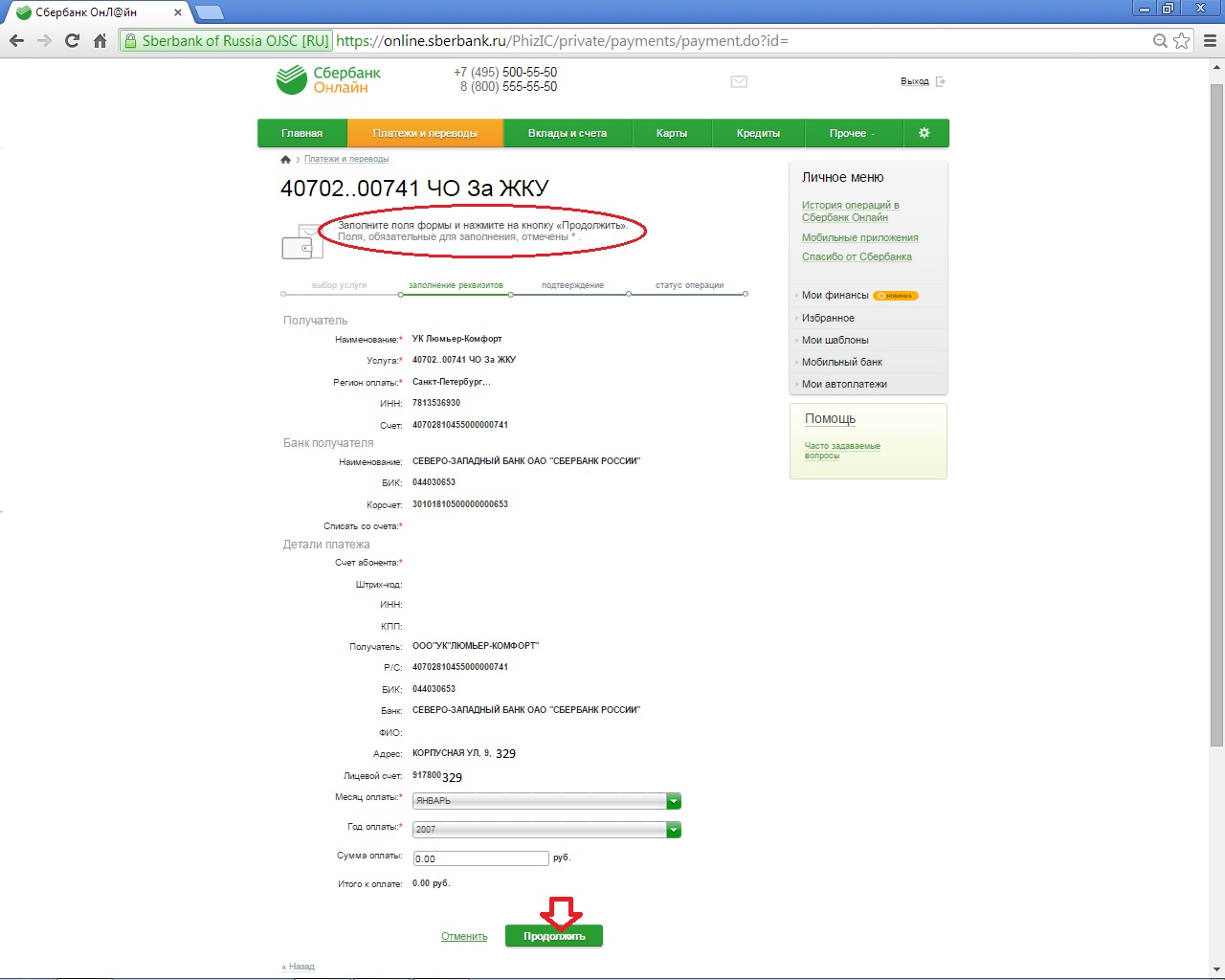
Task: Open Платежи и переводы breadcrumb link
Action: [x=346, y=159]
